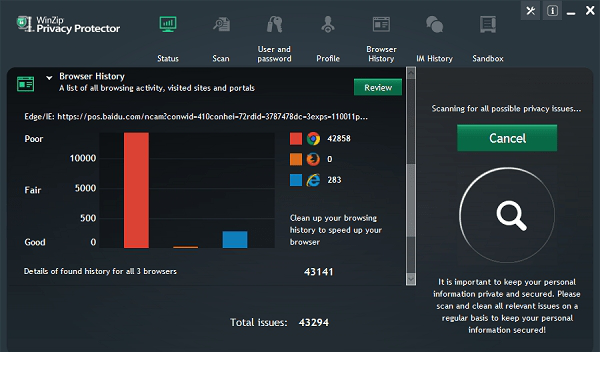Click the 500 axis label

coord(88,218)
